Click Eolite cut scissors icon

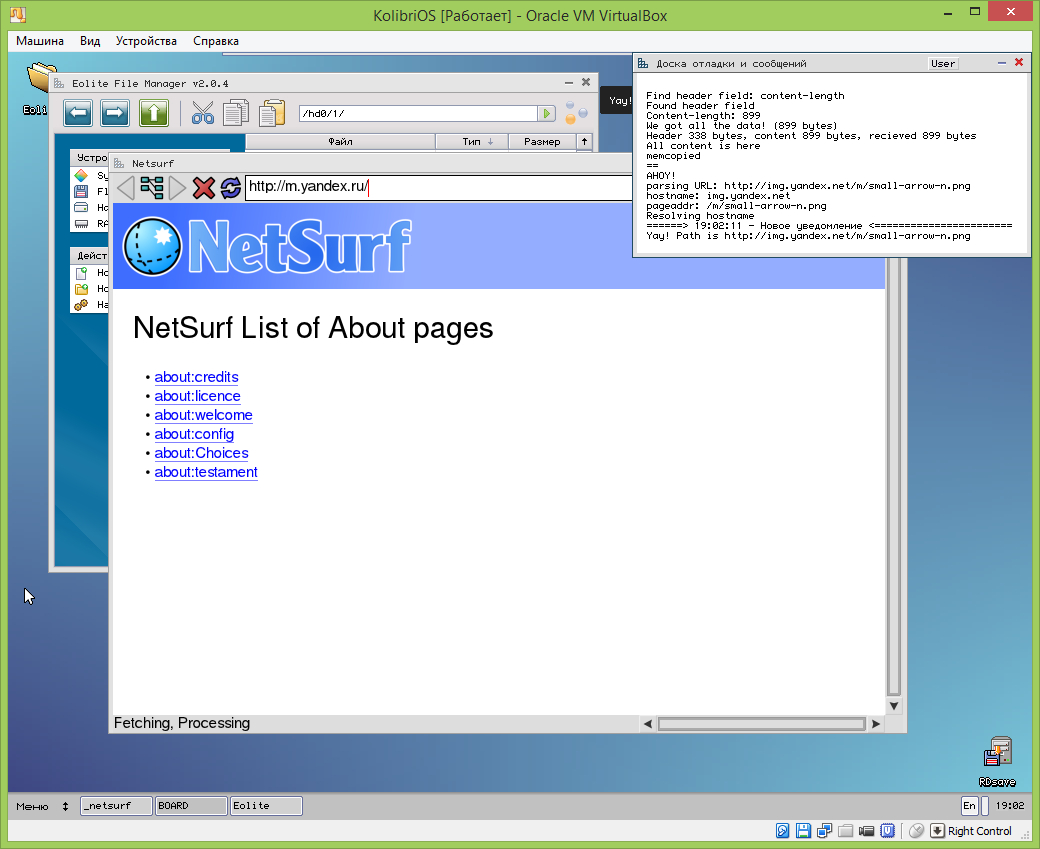pyautogui.click(x=203, y=113)
